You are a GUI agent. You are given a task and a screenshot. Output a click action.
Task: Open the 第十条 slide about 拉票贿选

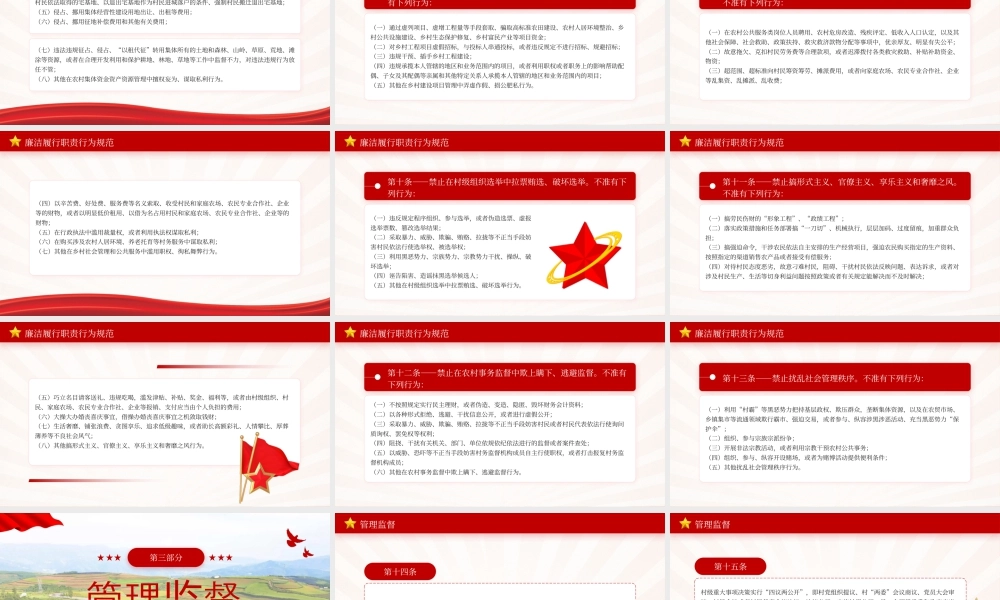(x=499, y=223)
